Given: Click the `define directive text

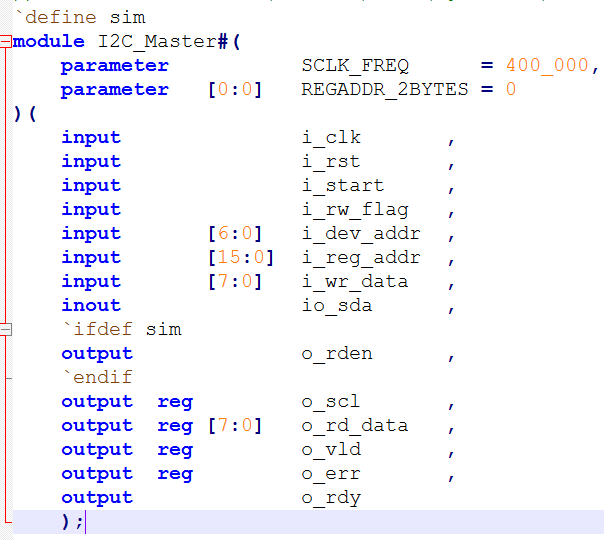Looking at the screenshot, I should pos(55,18).
